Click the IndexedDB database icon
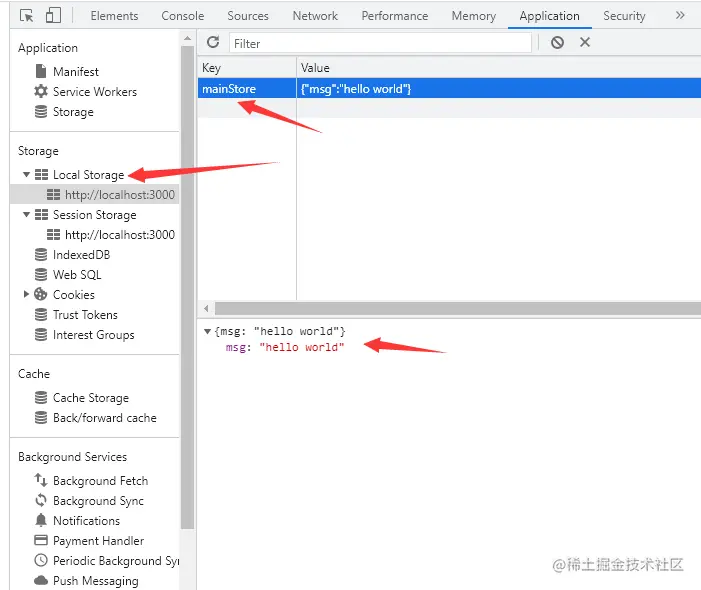The image size is (701, 590). click(41, 255)
